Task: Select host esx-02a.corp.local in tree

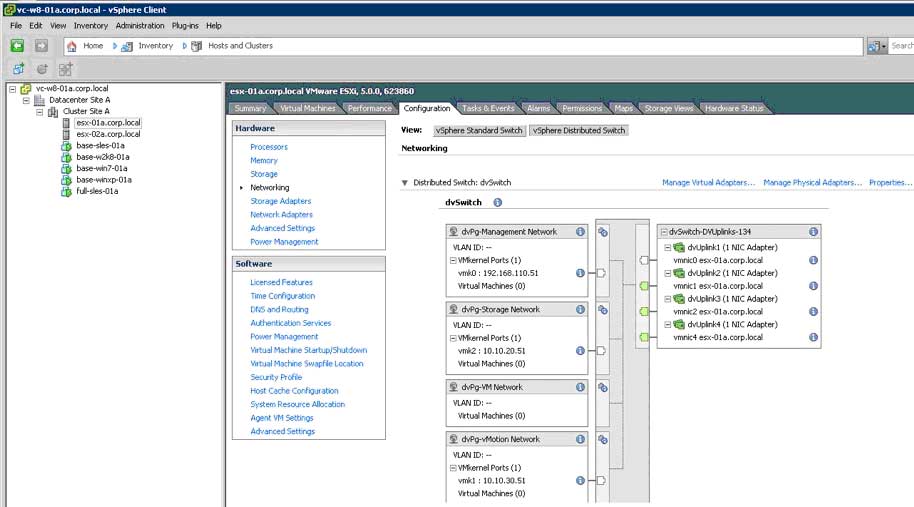Action: tap(108, 134)
